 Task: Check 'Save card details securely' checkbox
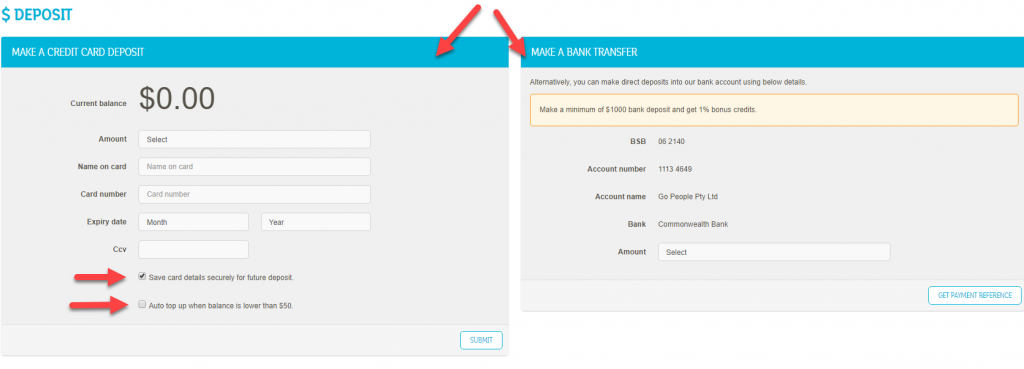[142, 276]
